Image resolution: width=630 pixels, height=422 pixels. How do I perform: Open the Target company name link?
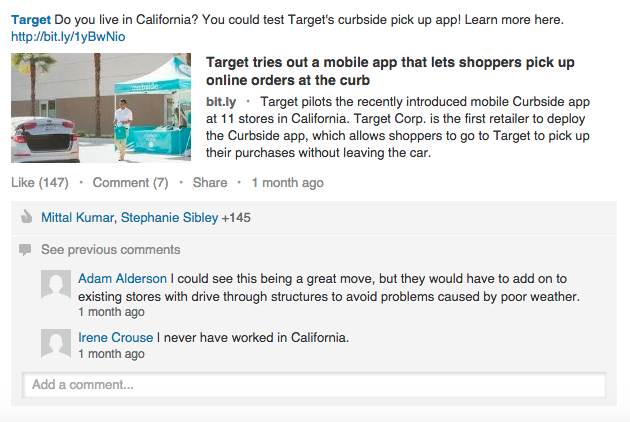(x=31, y=19)
